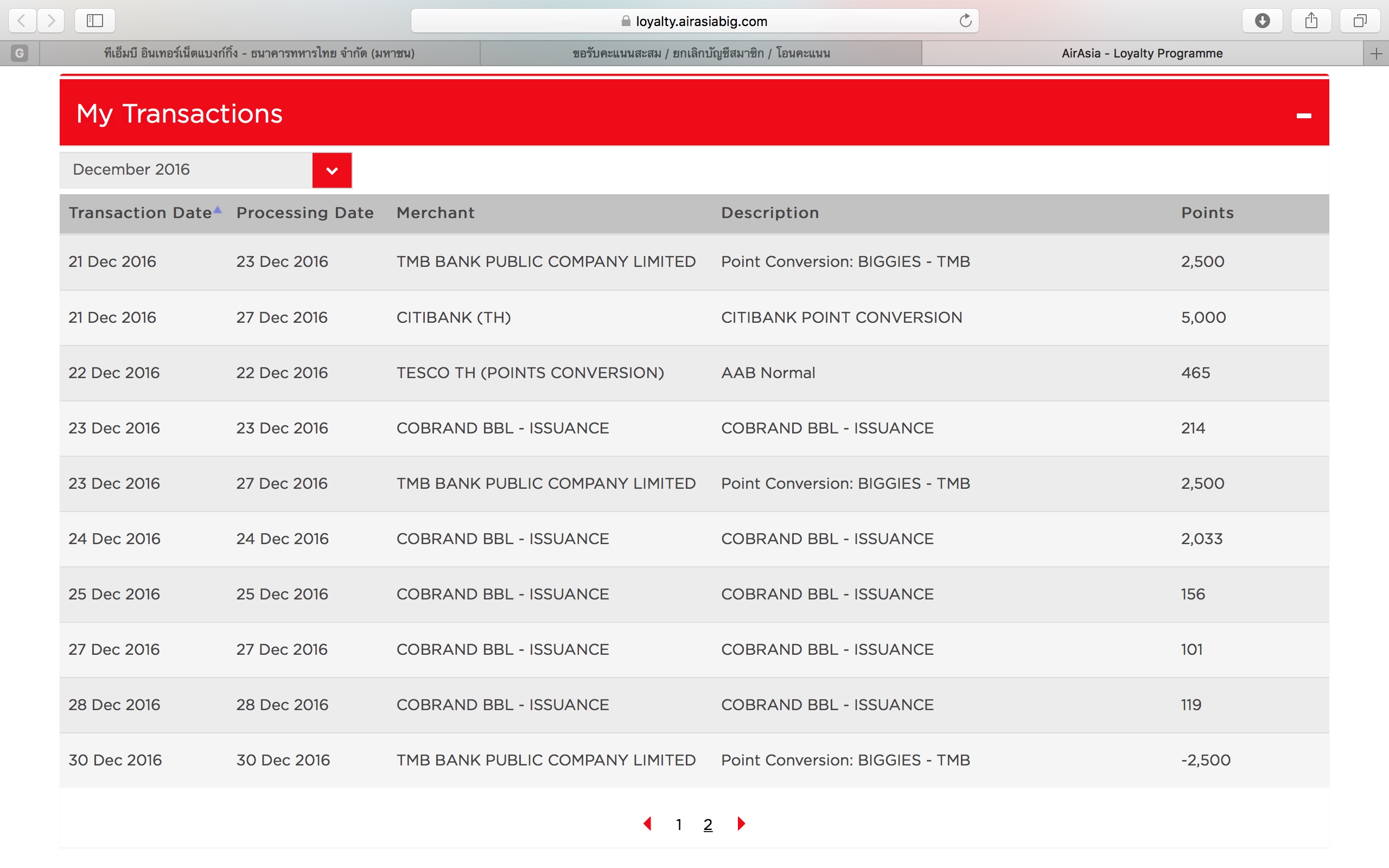Open the December 2016 month dropdown arrow

click(x=332, y=170)
